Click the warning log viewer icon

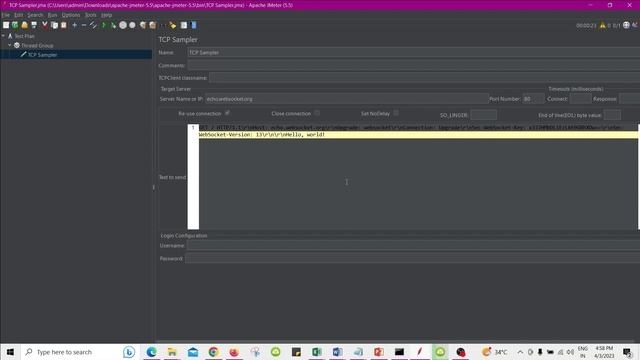coord(602,25)
